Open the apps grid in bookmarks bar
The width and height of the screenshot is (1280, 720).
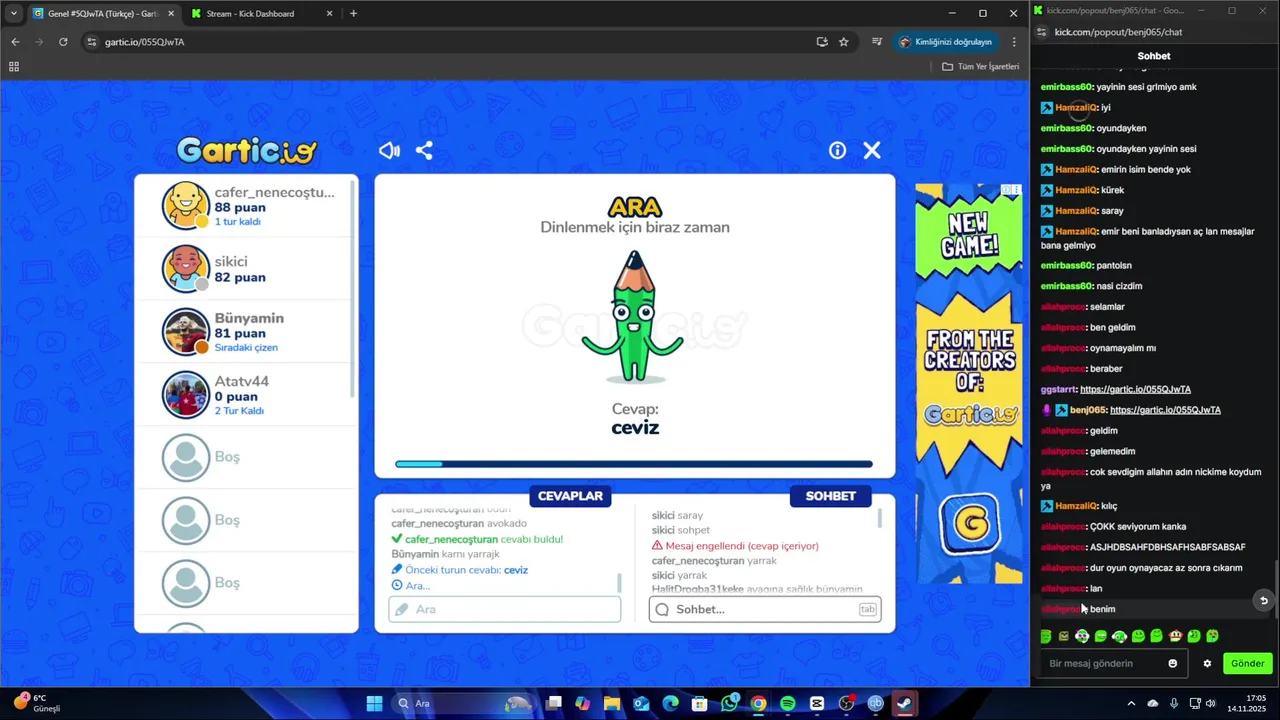(14, 67)
